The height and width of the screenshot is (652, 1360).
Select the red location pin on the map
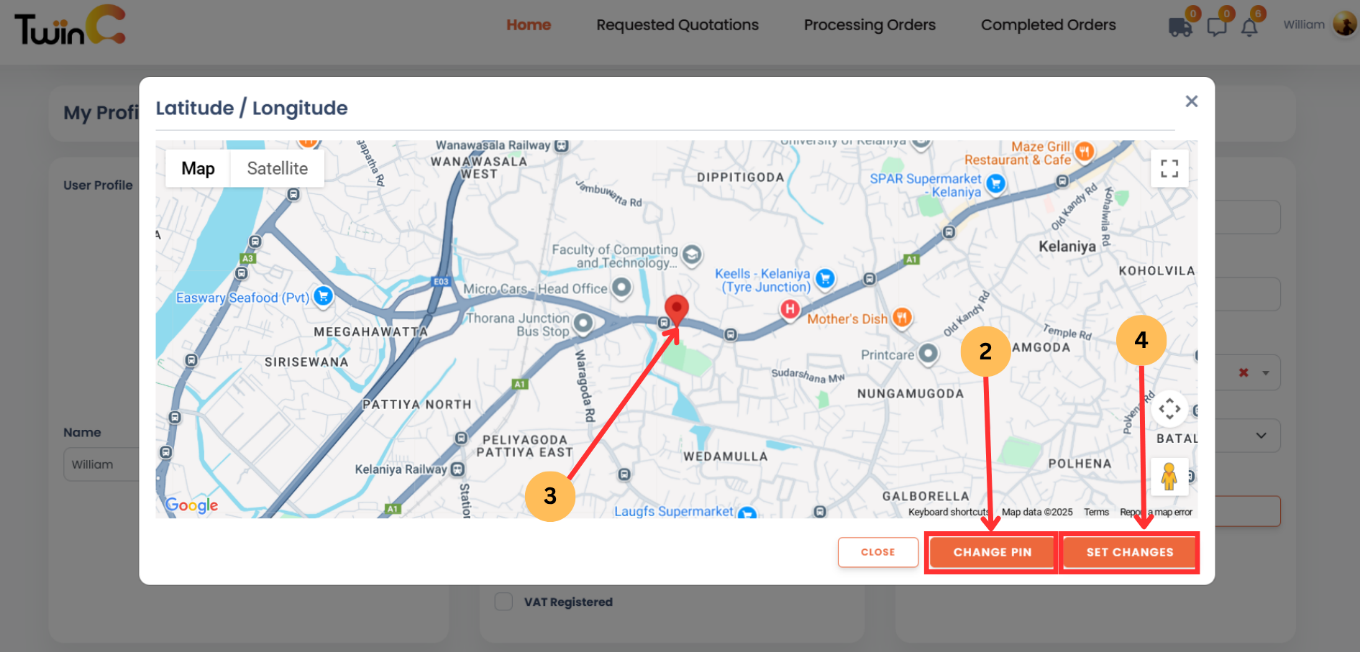click(677, 308)
